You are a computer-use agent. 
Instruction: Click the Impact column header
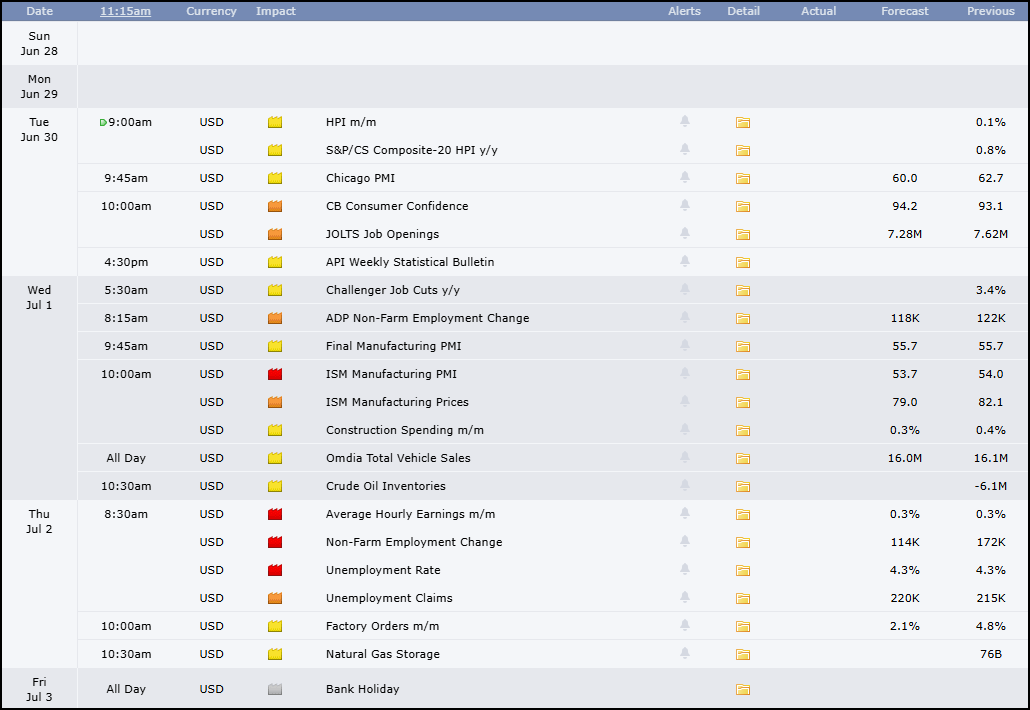click(276, 11)
